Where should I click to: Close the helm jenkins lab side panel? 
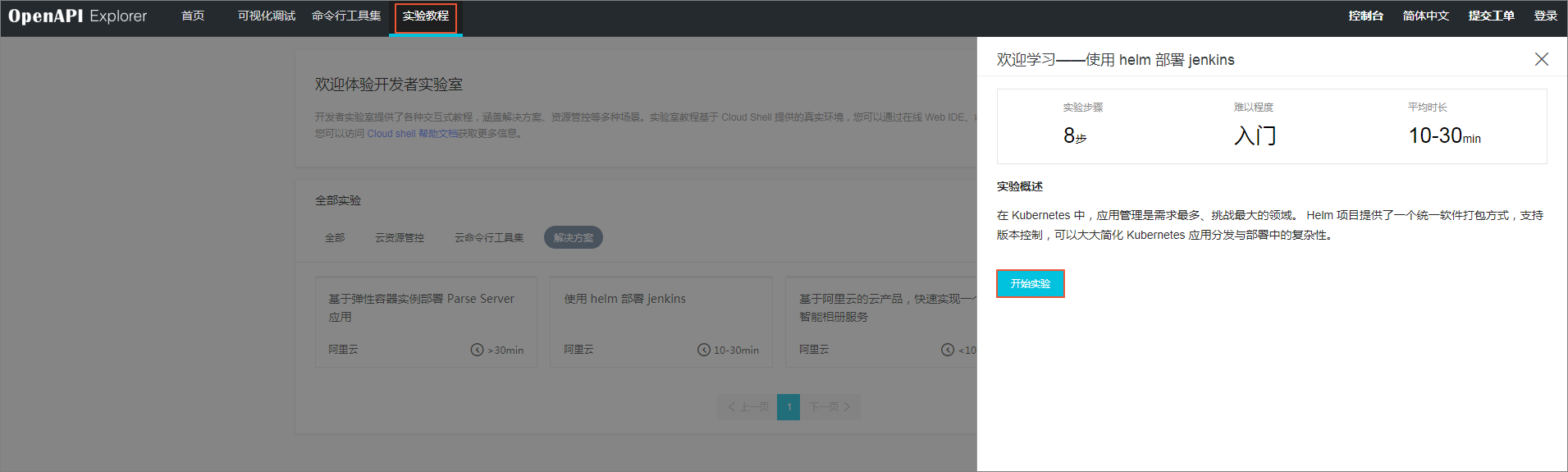tap(1541, 59)
